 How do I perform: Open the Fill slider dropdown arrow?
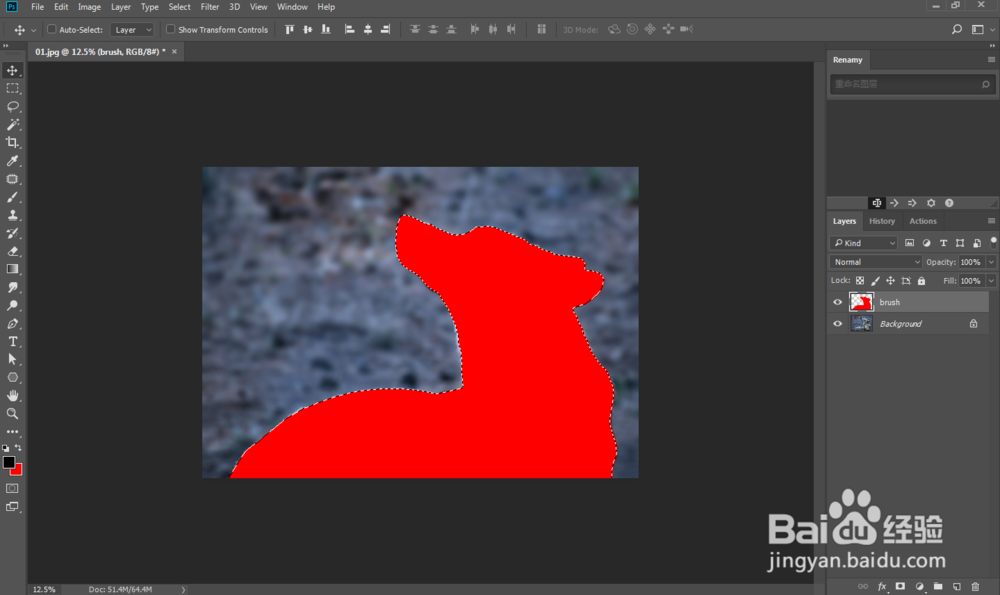pos(991,281)
